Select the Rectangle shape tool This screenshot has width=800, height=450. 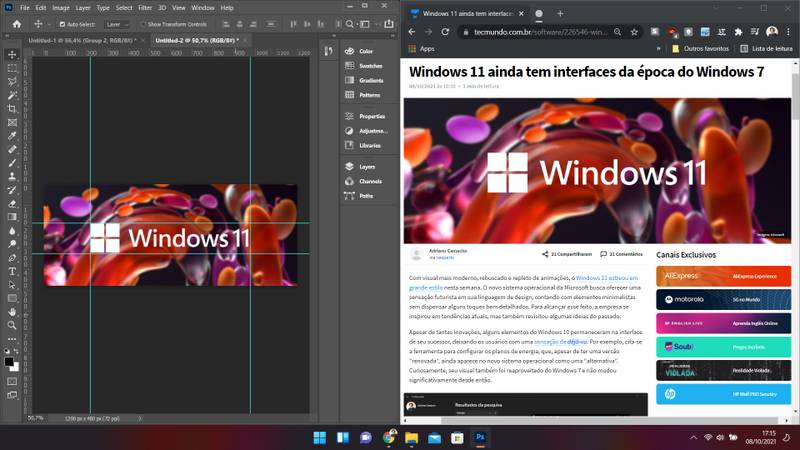[12, 298]
